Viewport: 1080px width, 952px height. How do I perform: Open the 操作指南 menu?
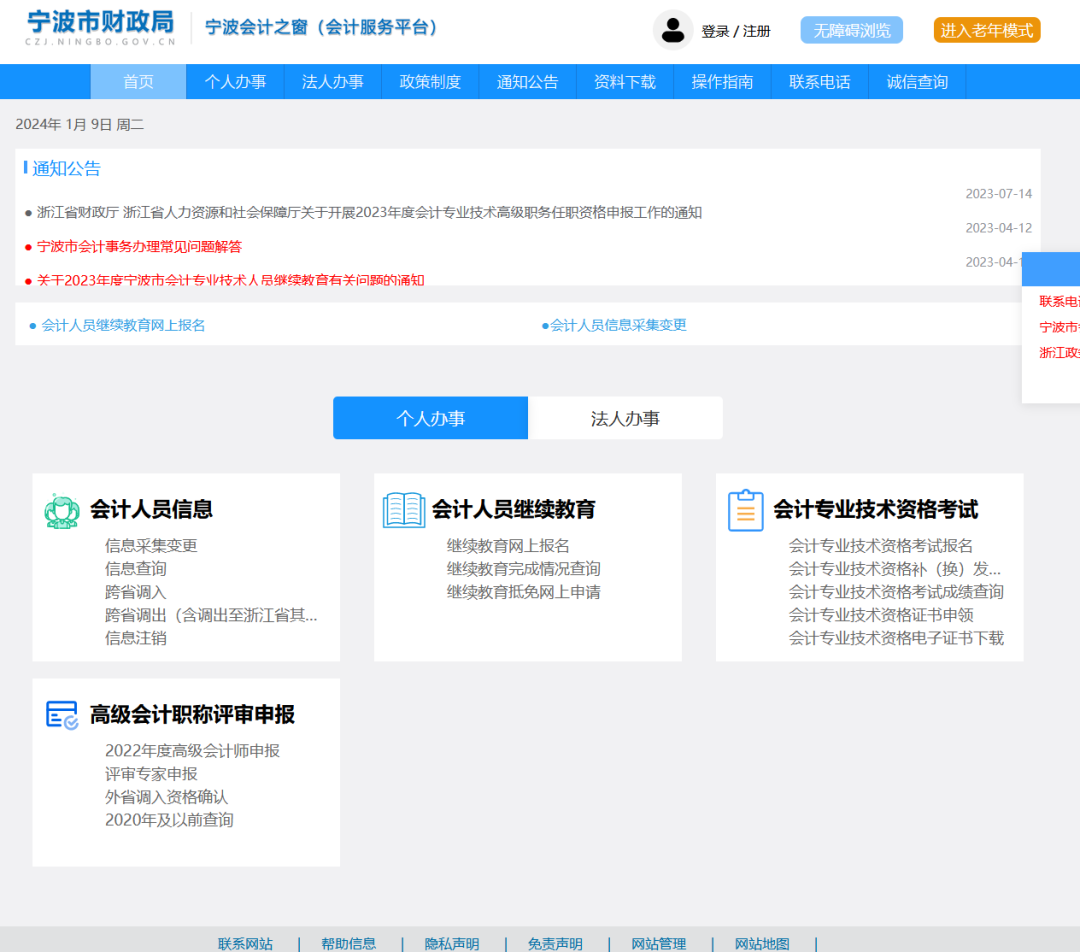(722, 81)
